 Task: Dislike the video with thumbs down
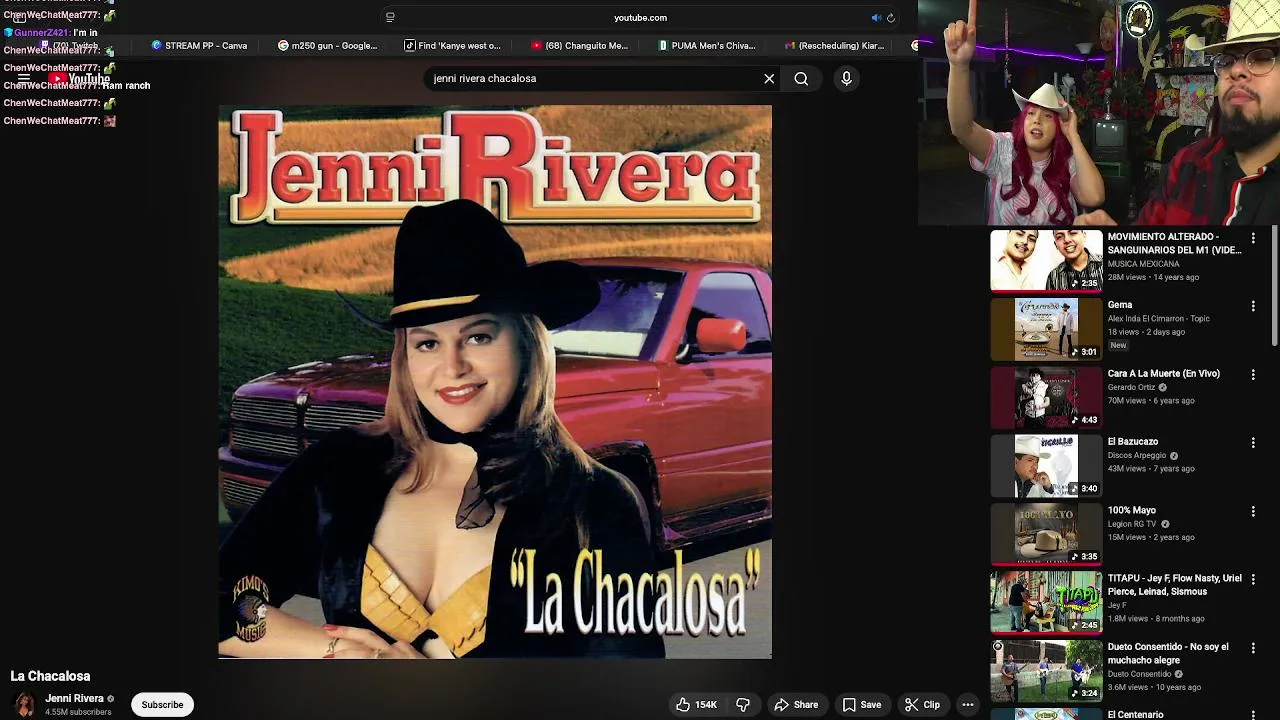tap(743, 704)
